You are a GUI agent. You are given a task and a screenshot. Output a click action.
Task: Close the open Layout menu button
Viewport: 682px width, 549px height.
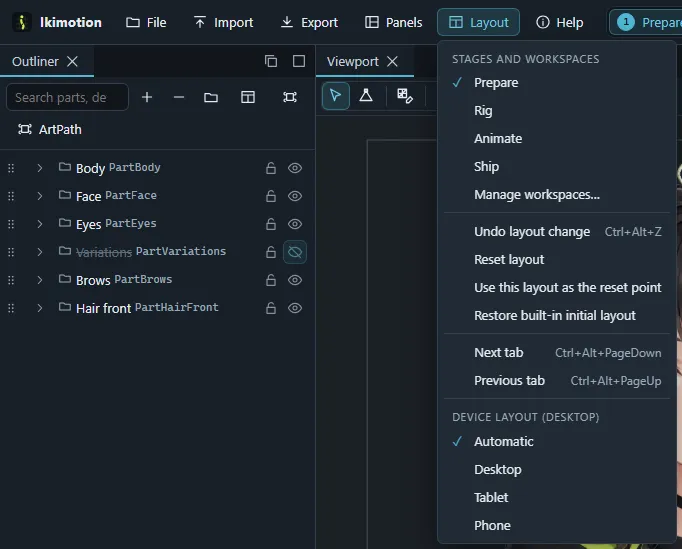pos(478,22)
